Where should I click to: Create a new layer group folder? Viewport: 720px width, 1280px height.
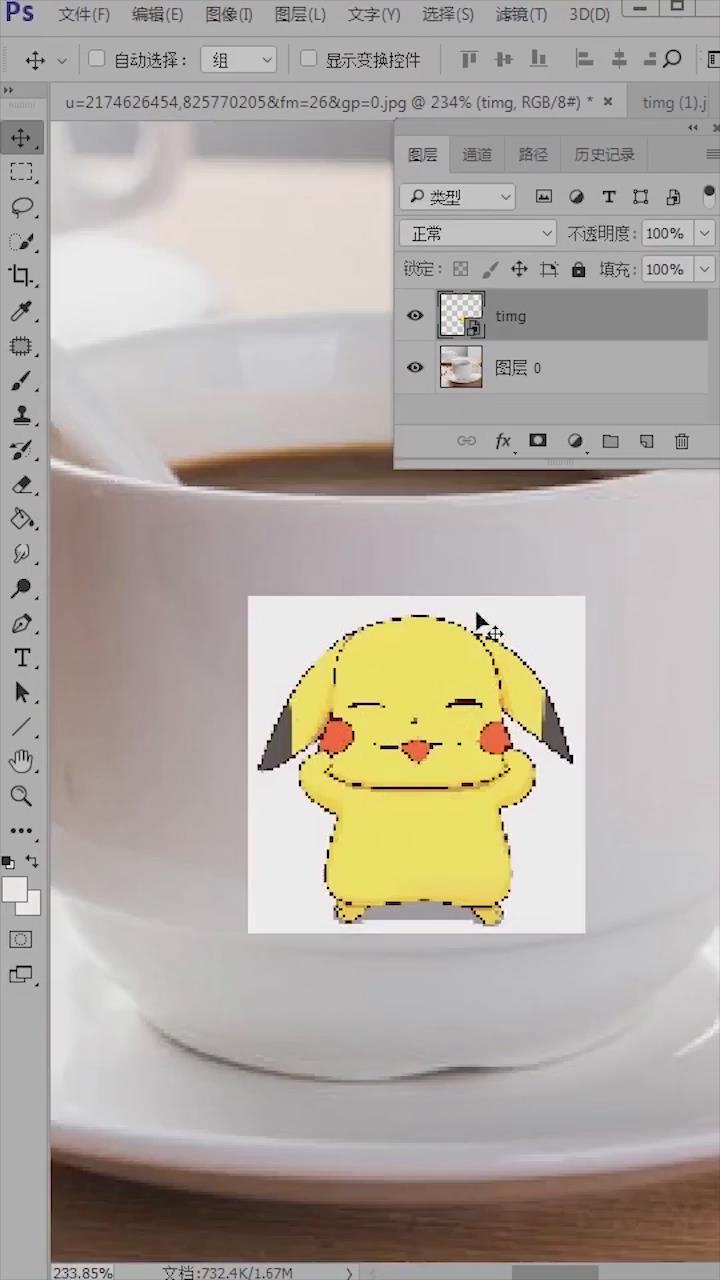tap(610, 441)
